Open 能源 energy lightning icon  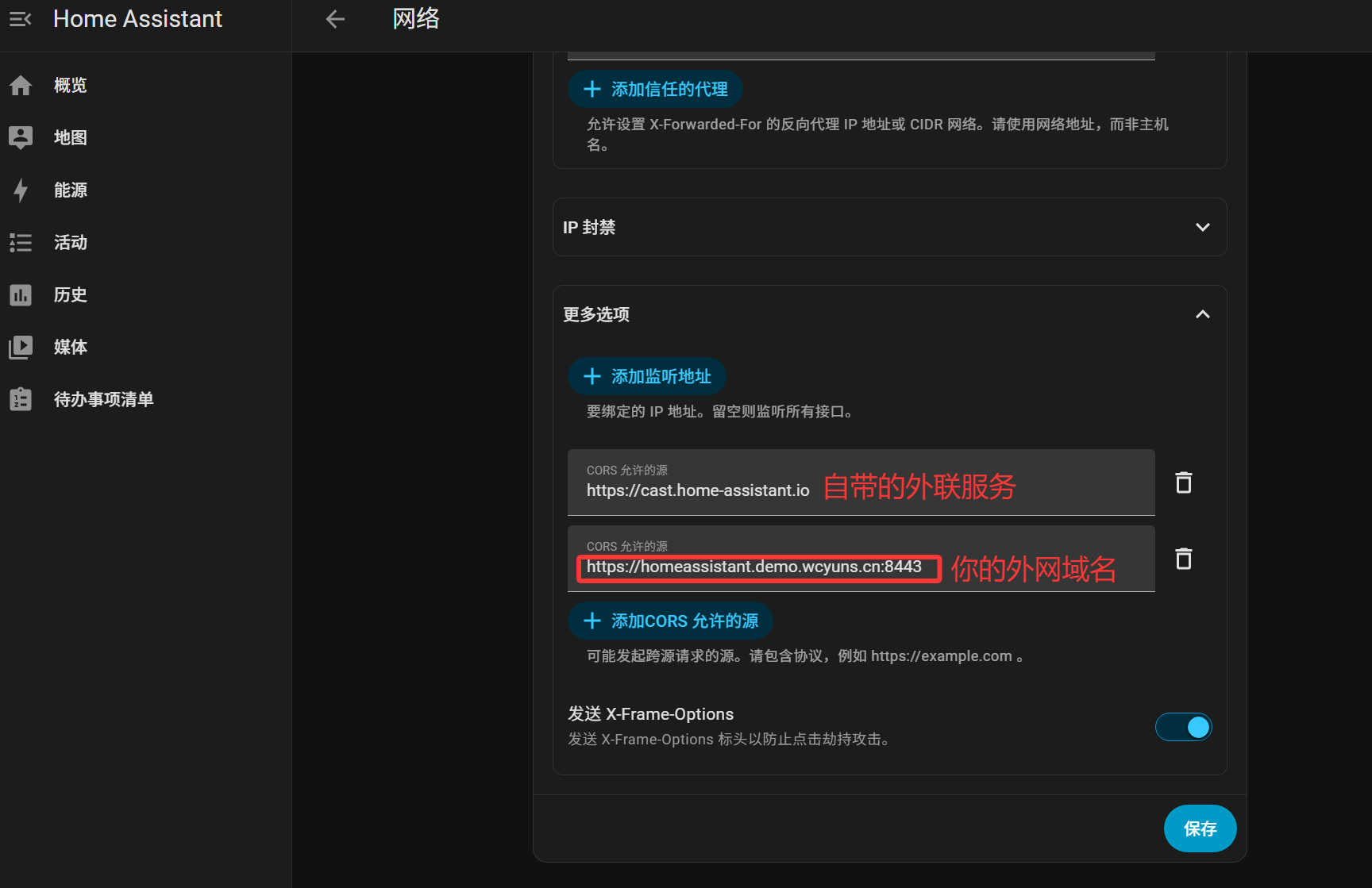click(x=21, y=190)
